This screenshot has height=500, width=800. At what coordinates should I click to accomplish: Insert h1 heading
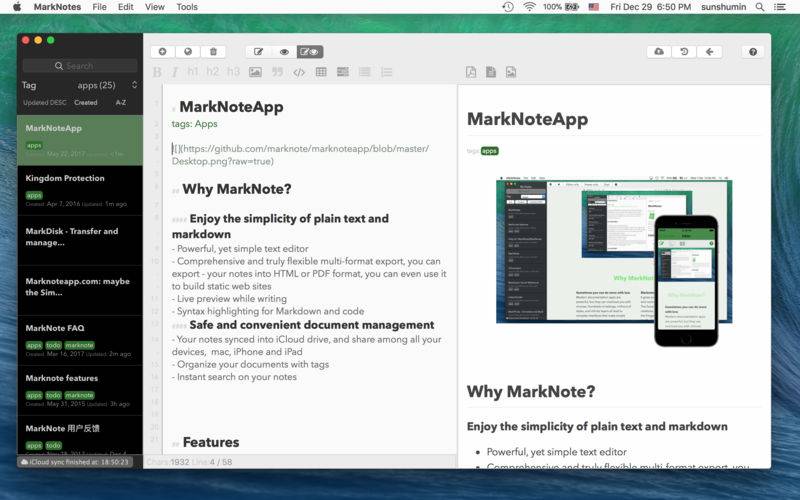192,71
